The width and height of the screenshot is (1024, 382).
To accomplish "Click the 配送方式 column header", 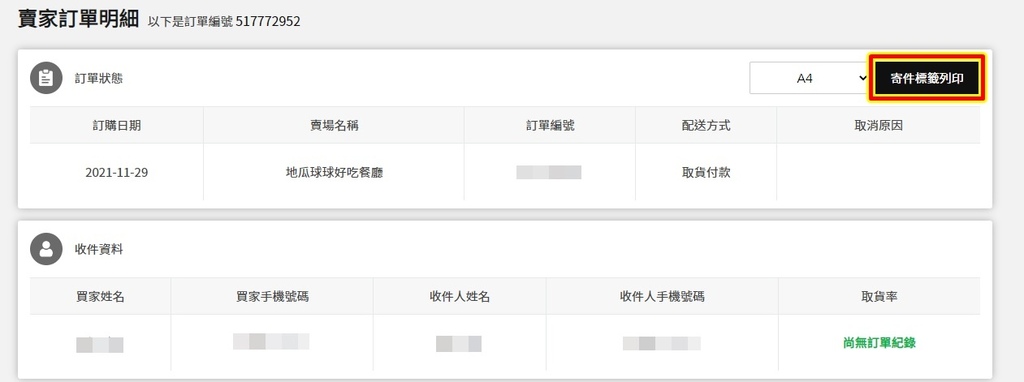I will [x=706, y=125].
